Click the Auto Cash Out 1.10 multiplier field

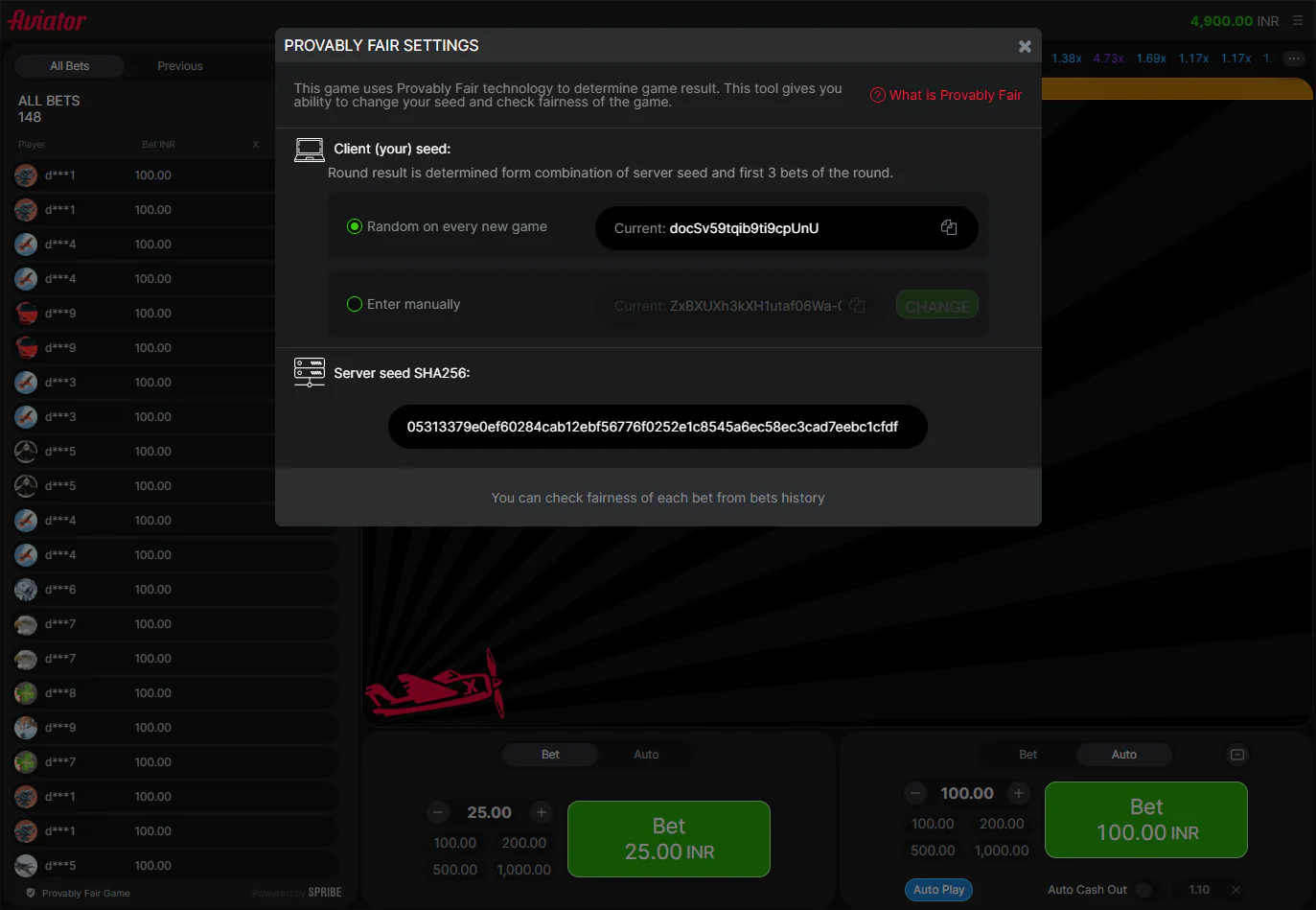click(x=1199, y=890)
